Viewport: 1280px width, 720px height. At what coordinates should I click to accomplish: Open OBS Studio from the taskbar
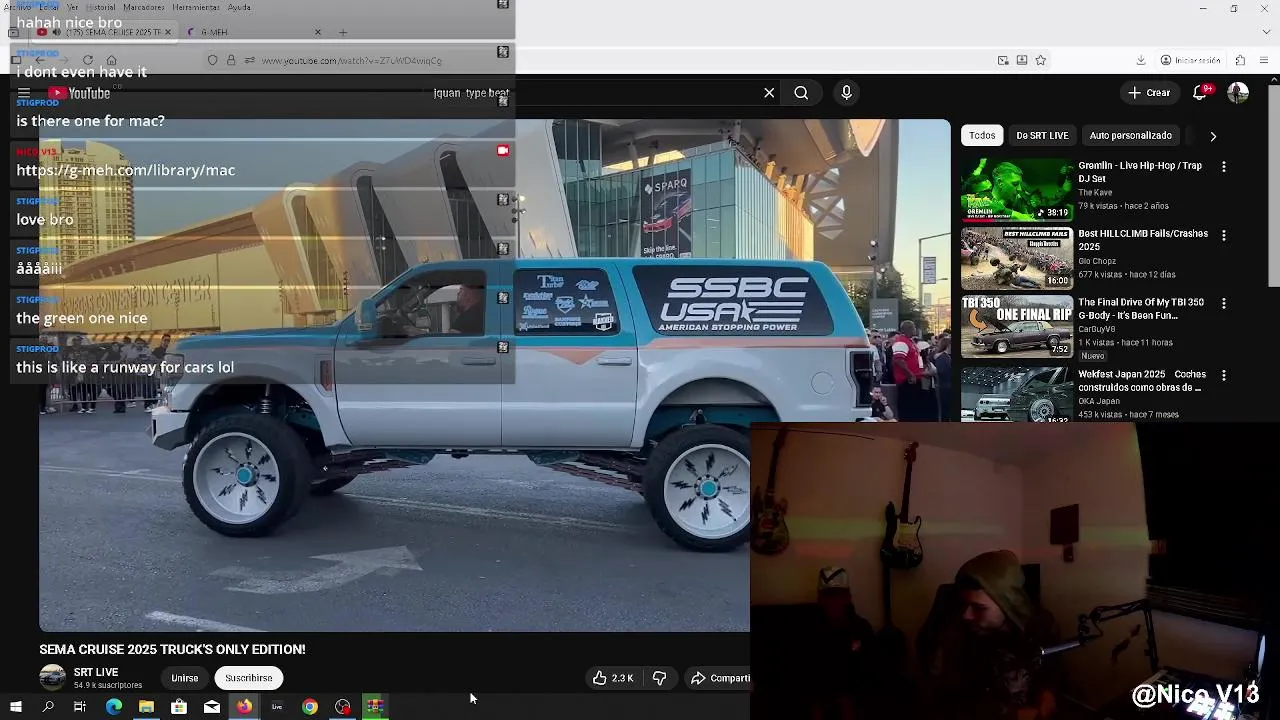click(343, 707)
